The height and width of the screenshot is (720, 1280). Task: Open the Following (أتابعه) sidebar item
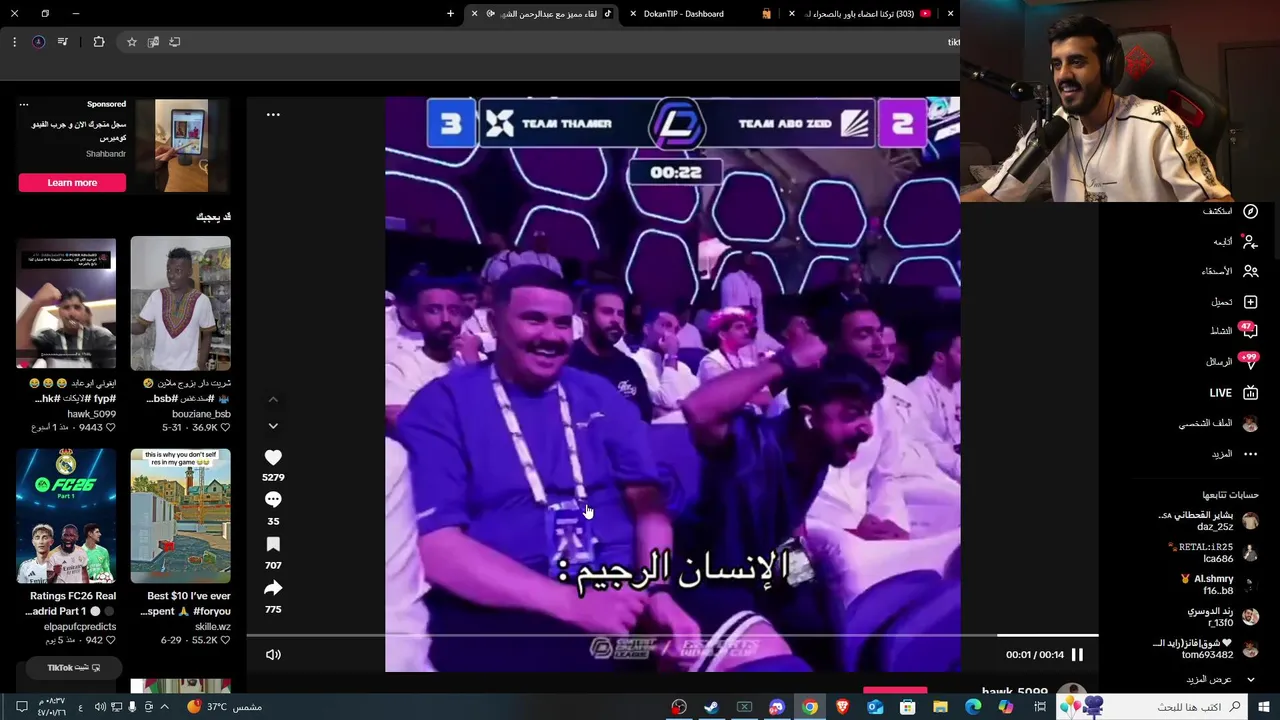point(1236,241)
